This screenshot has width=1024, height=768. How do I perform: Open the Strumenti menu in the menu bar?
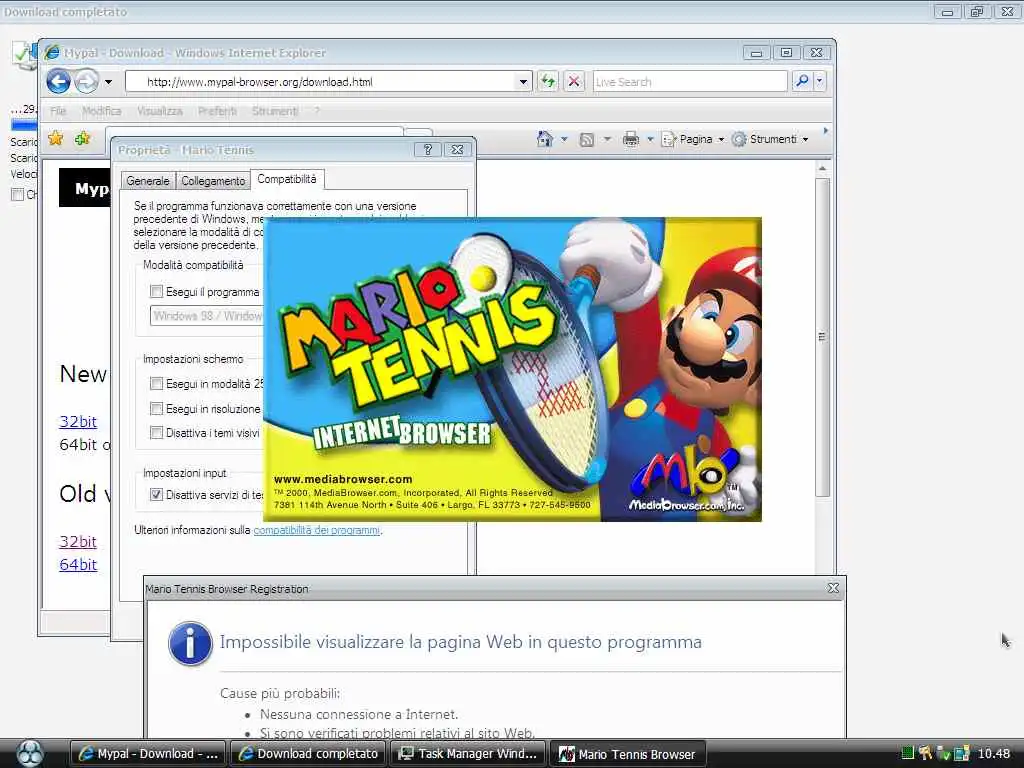click(x=275, y=111)
